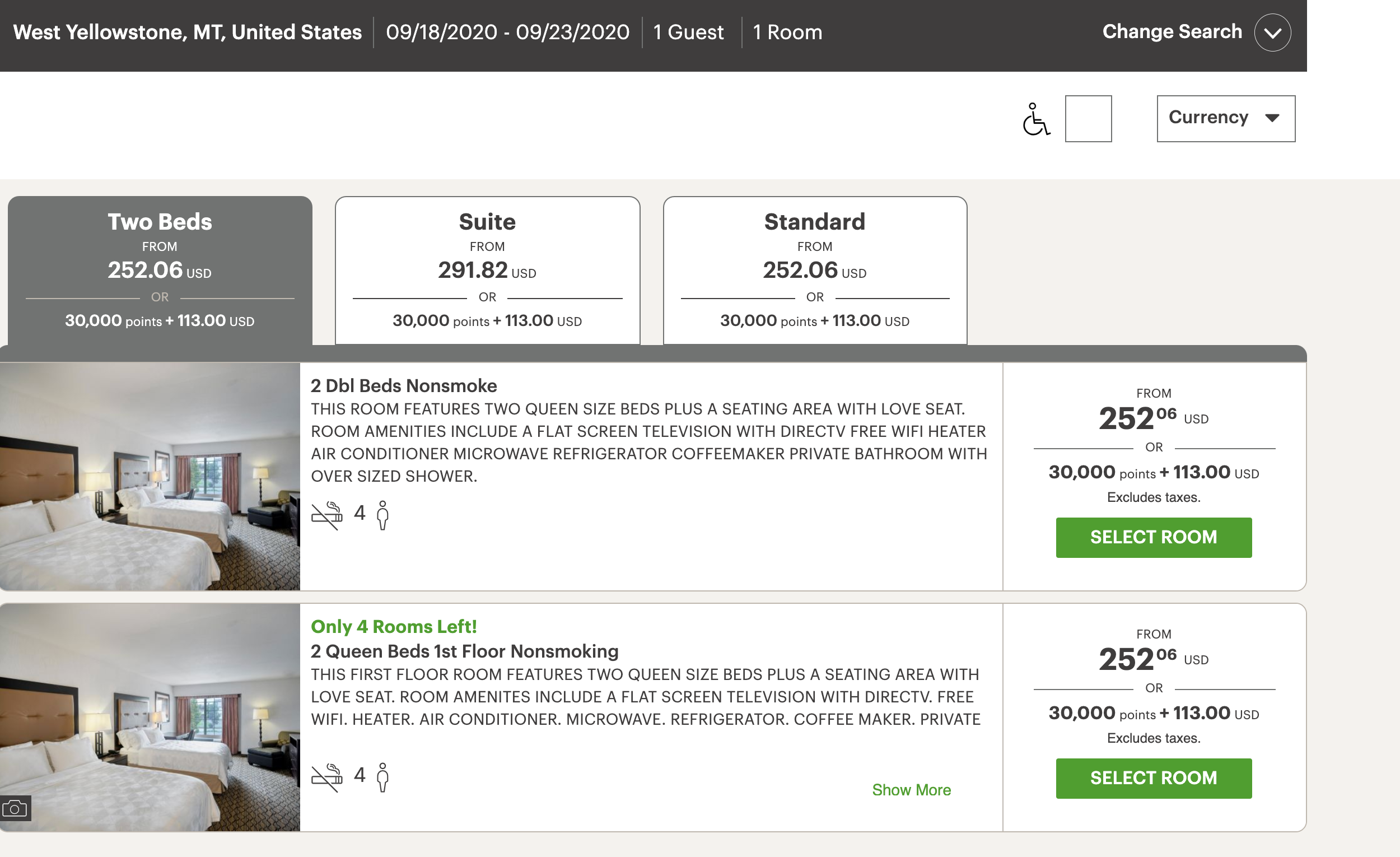This screenshot has height=857, width=1400.
Task: Toggle the accessible rooms checkbox
Action: click(x=1088, y=119)
